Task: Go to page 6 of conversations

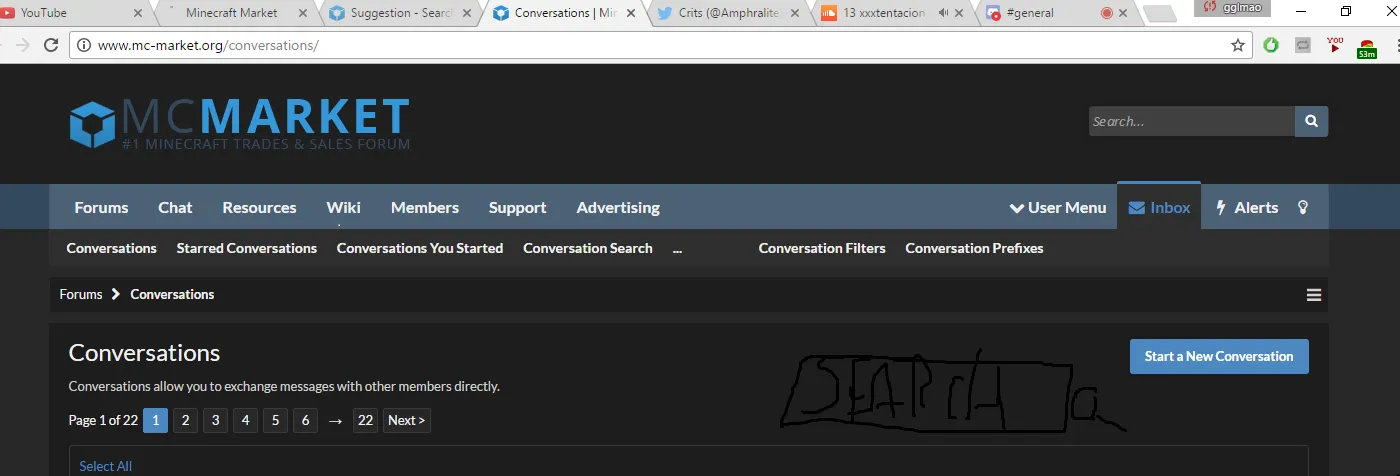Action: pyautogui.click(x=305, y=420)
